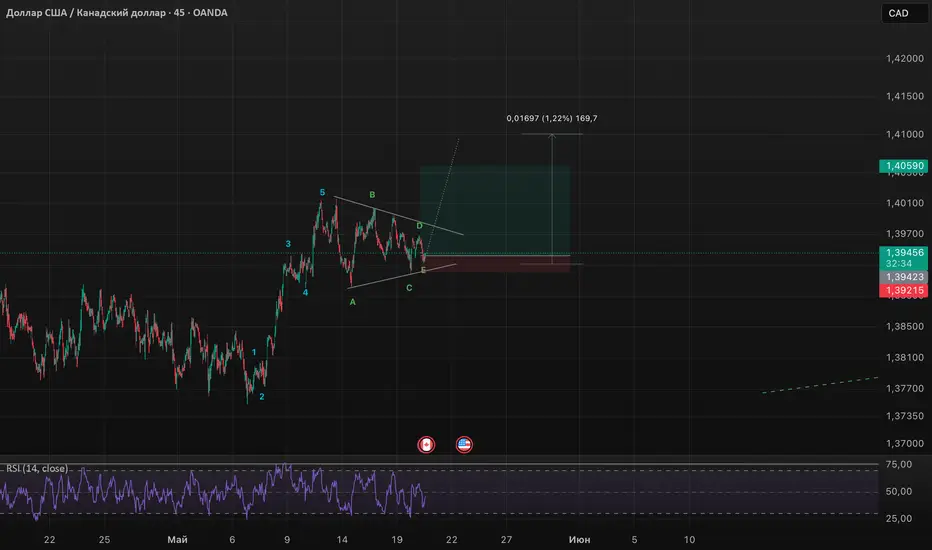Click wave label 2 at the low
The width and height of the screenshot is (932, 550).
pyautogui.click(x=262, y=397)
